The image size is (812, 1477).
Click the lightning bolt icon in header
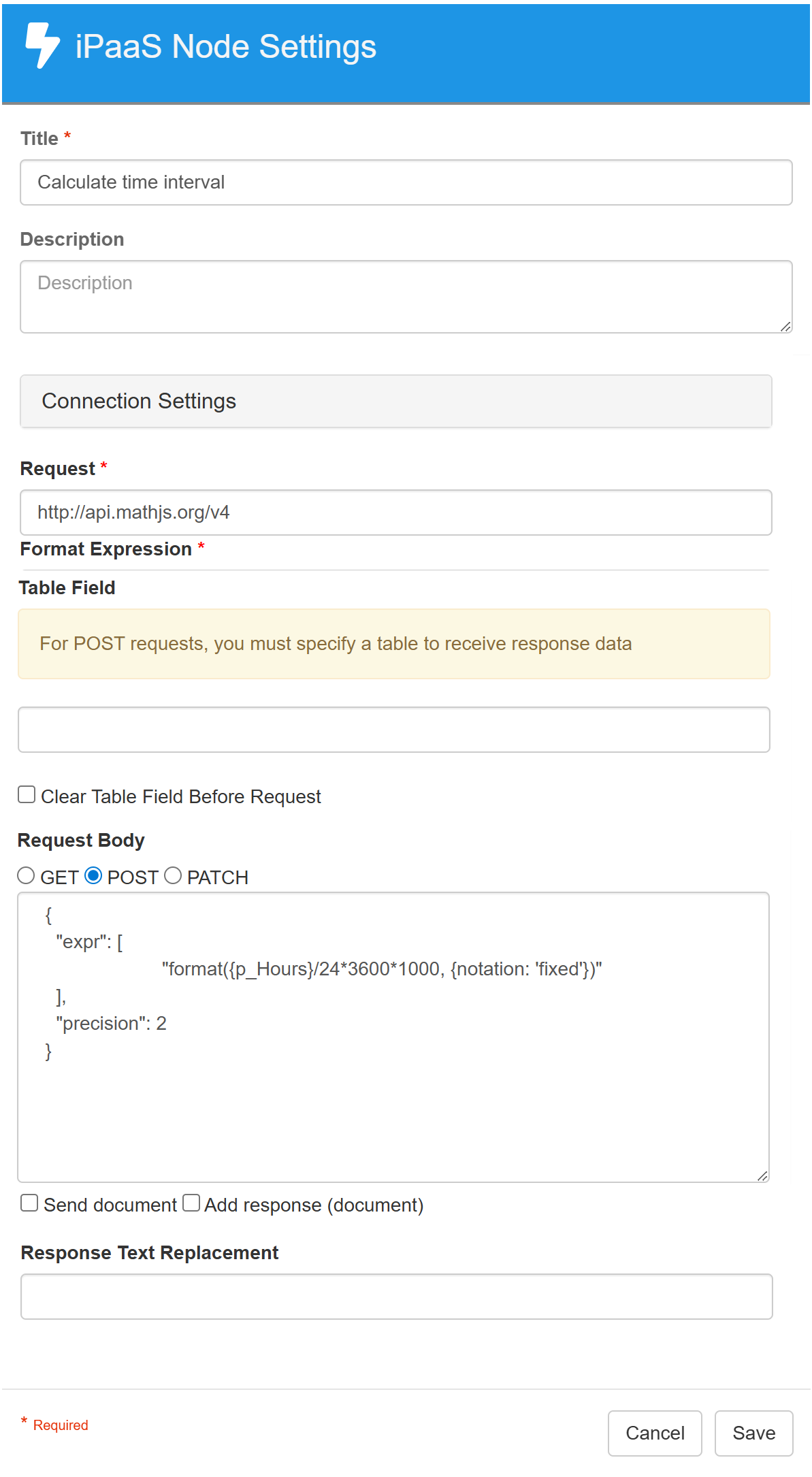point(42,46)
